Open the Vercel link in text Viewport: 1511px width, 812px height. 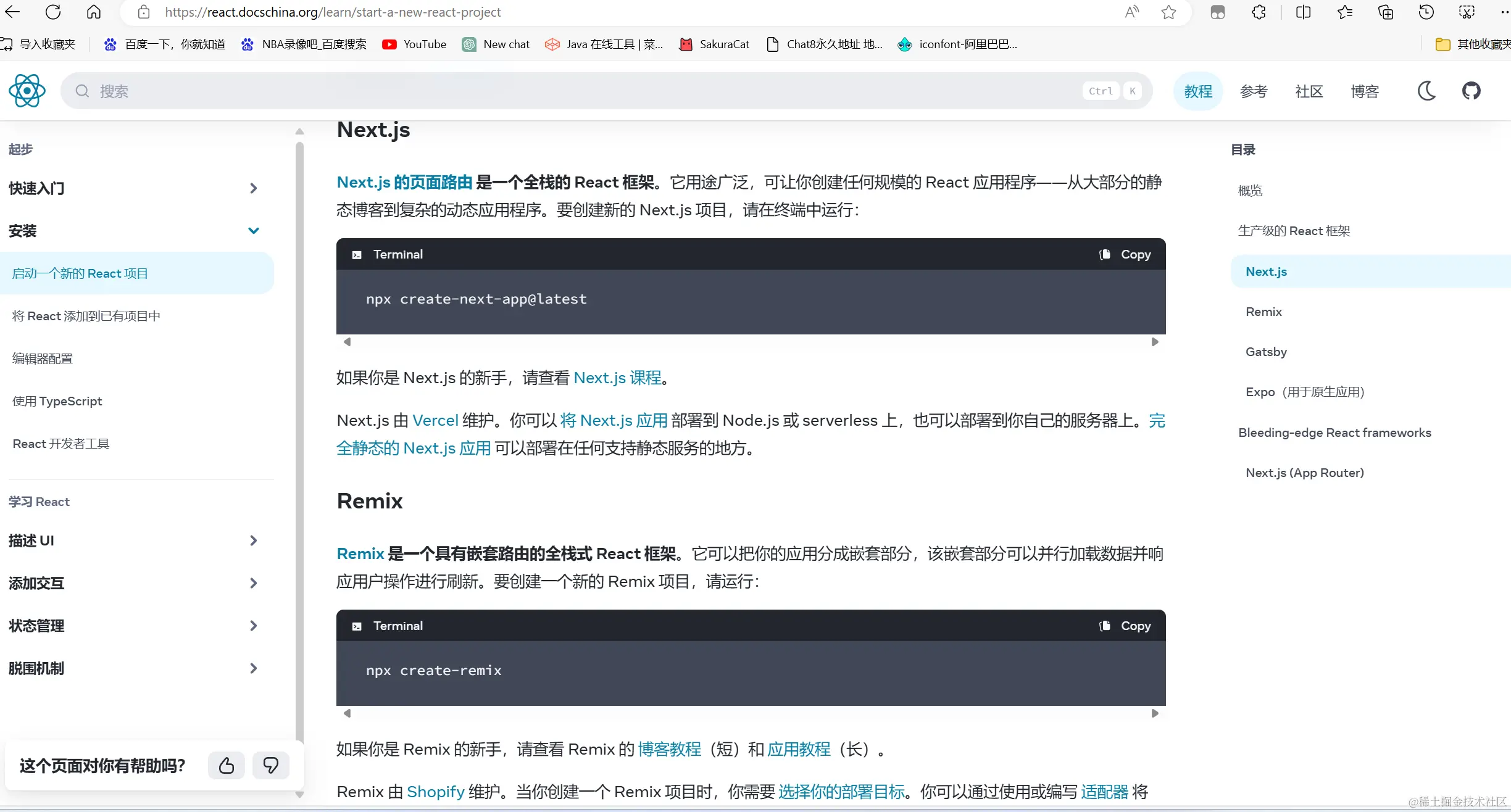coord(435,420)
